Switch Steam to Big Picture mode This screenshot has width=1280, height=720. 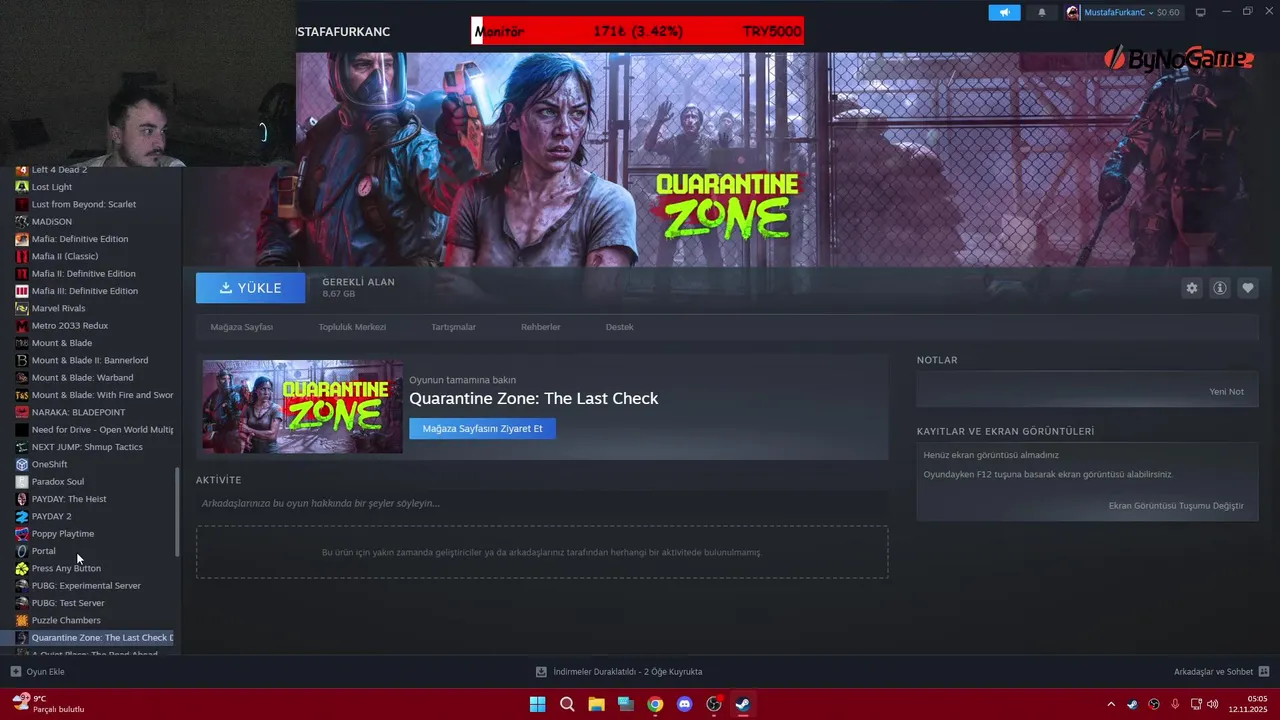(x=1200, y=12)
